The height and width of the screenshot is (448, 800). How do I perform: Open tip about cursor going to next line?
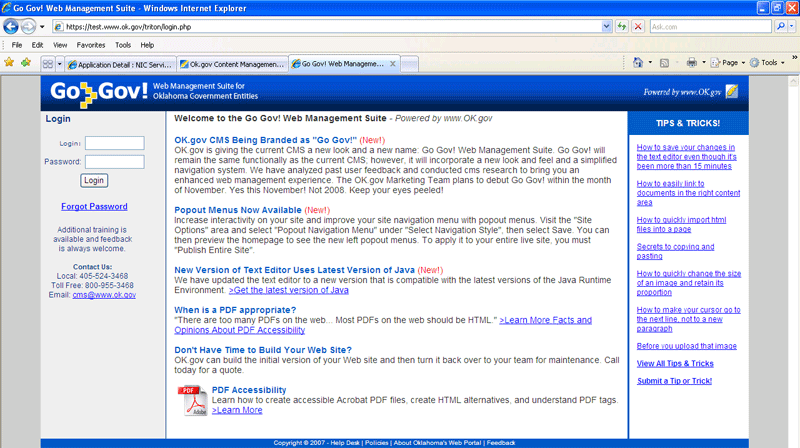[688, 319]
